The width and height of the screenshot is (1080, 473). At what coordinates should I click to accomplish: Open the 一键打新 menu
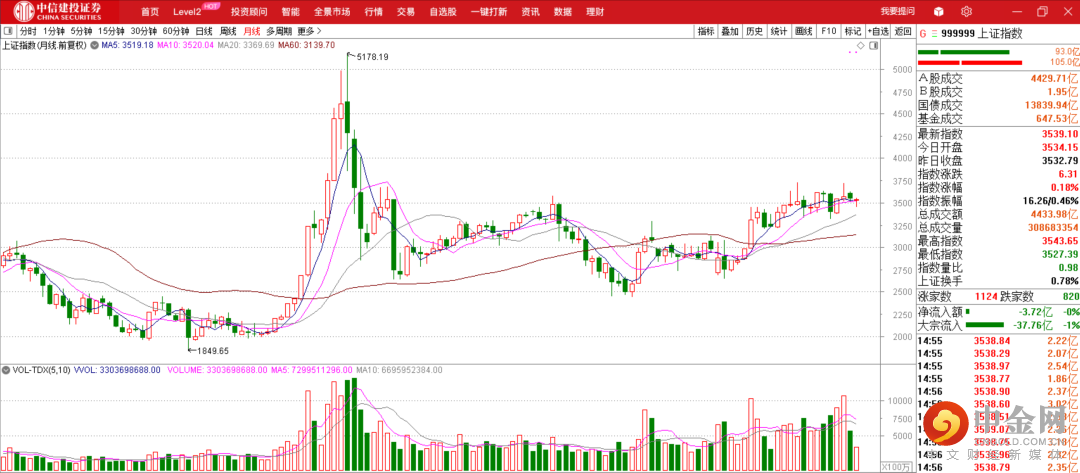pos(489,12)
